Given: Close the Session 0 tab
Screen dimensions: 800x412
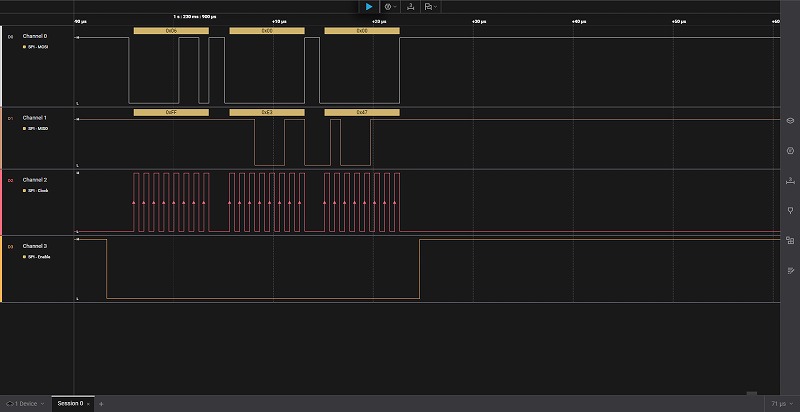Looking at the screenshot, I should tap(89, 404).
